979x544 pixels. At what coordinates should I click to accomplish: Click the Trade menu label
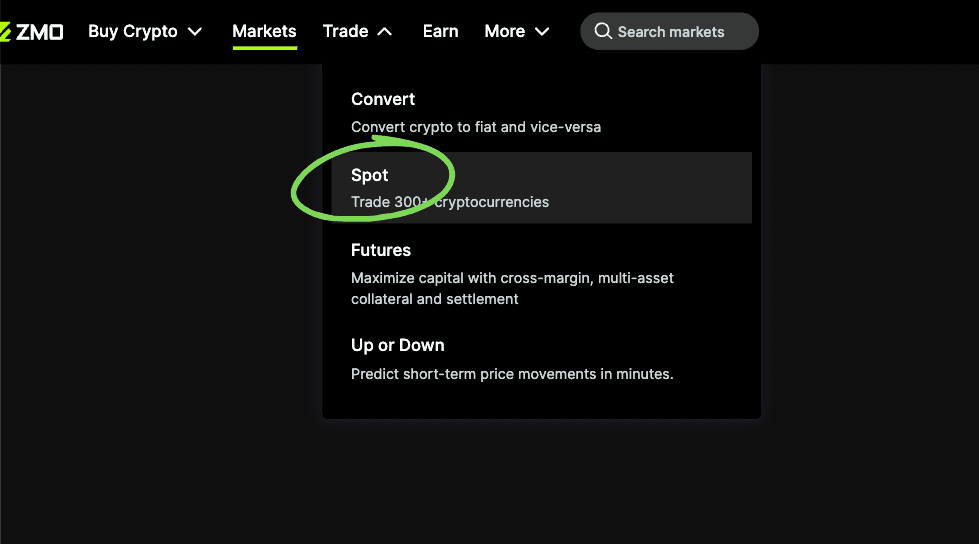(345, 31)
